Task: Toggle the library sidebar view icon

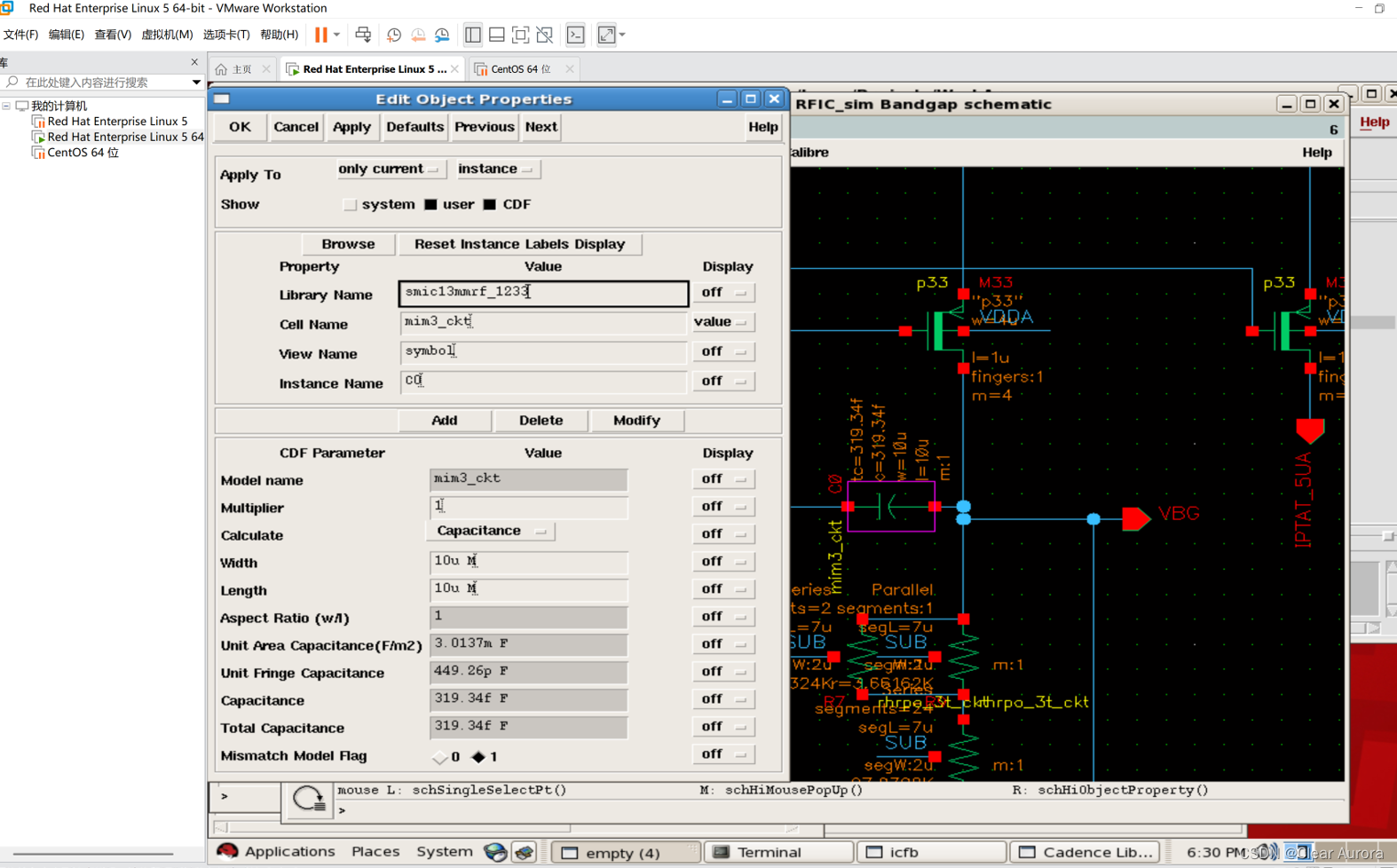Action: pos(473,35)
